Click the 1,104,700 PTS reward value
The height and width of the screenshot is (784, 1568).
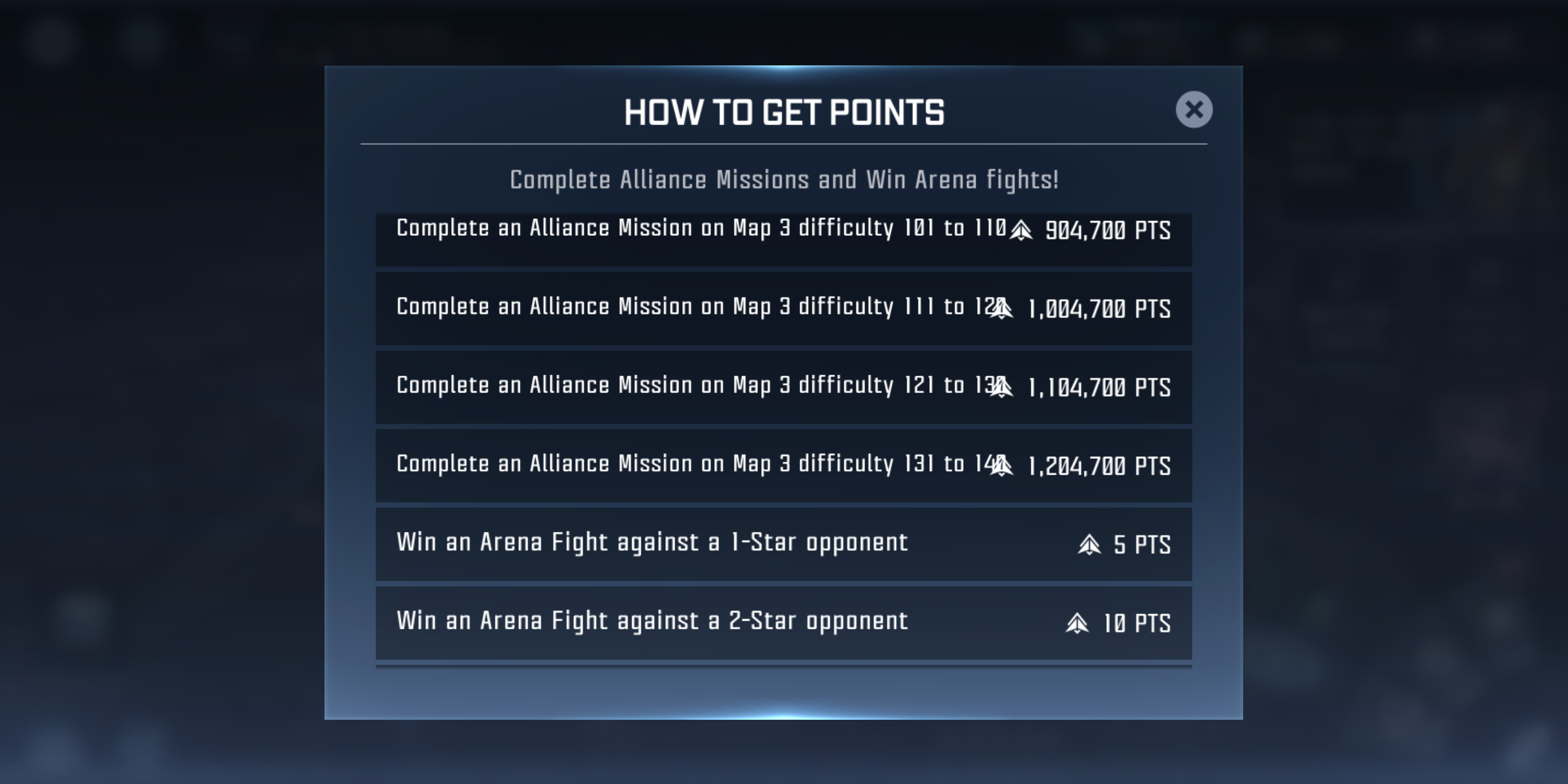1099,387
